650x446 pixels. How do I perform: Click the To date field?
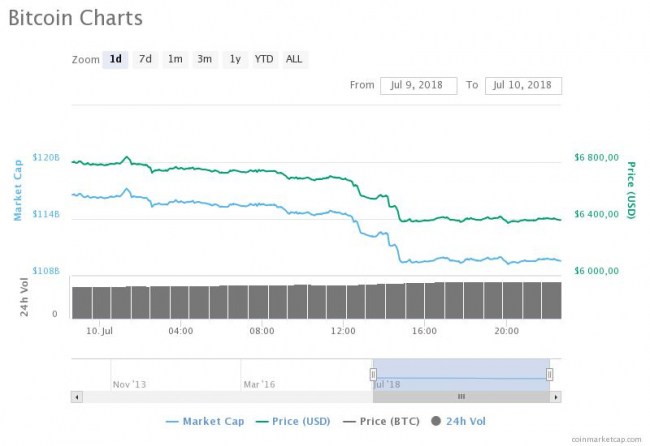[523, 85]
